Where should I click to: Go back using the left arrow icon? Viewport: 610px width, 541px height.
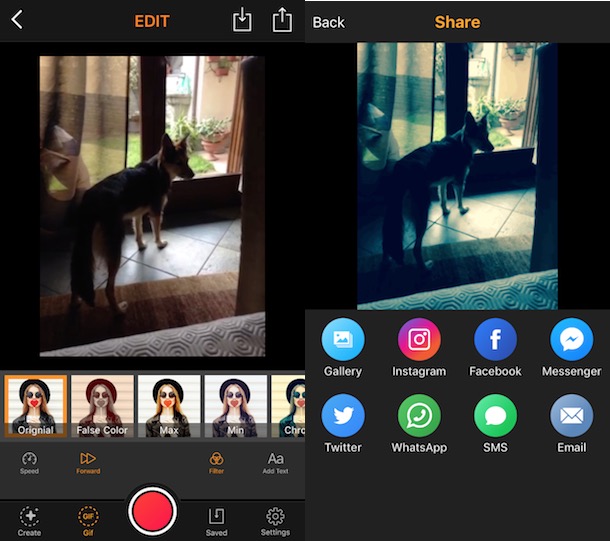pos(17,20)
